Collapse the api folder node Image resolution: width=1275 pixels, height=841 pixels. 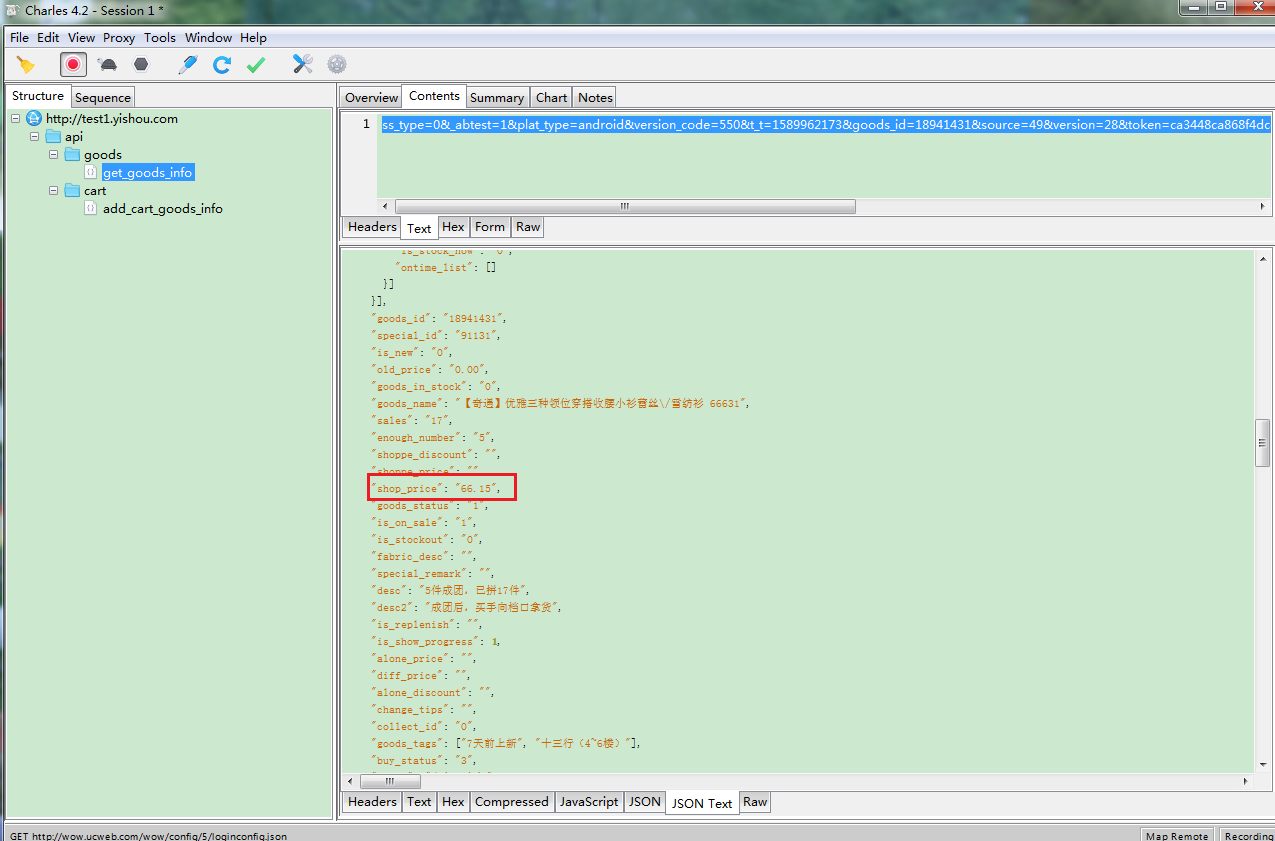35,137
